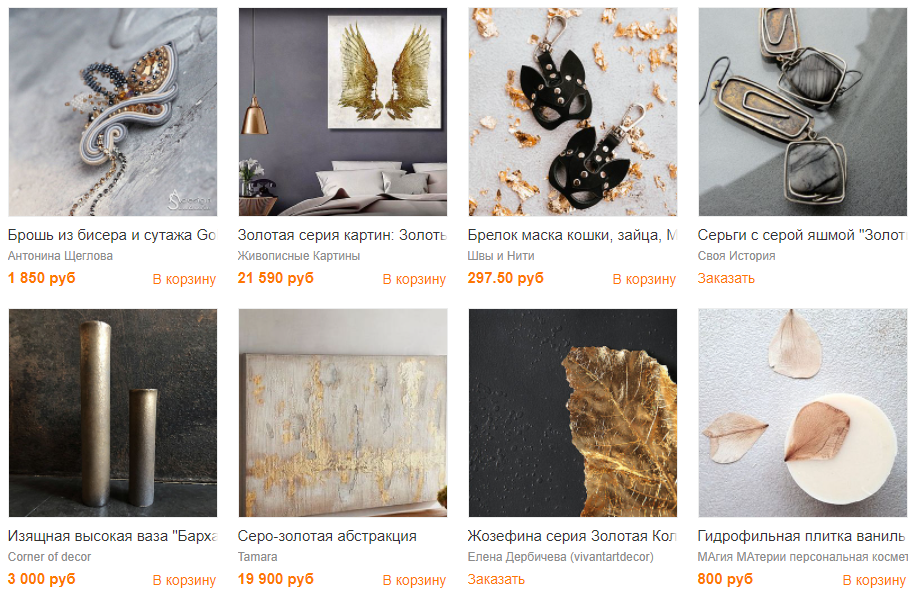Add the 297.50 руб keychain to cart

[644, 279]
